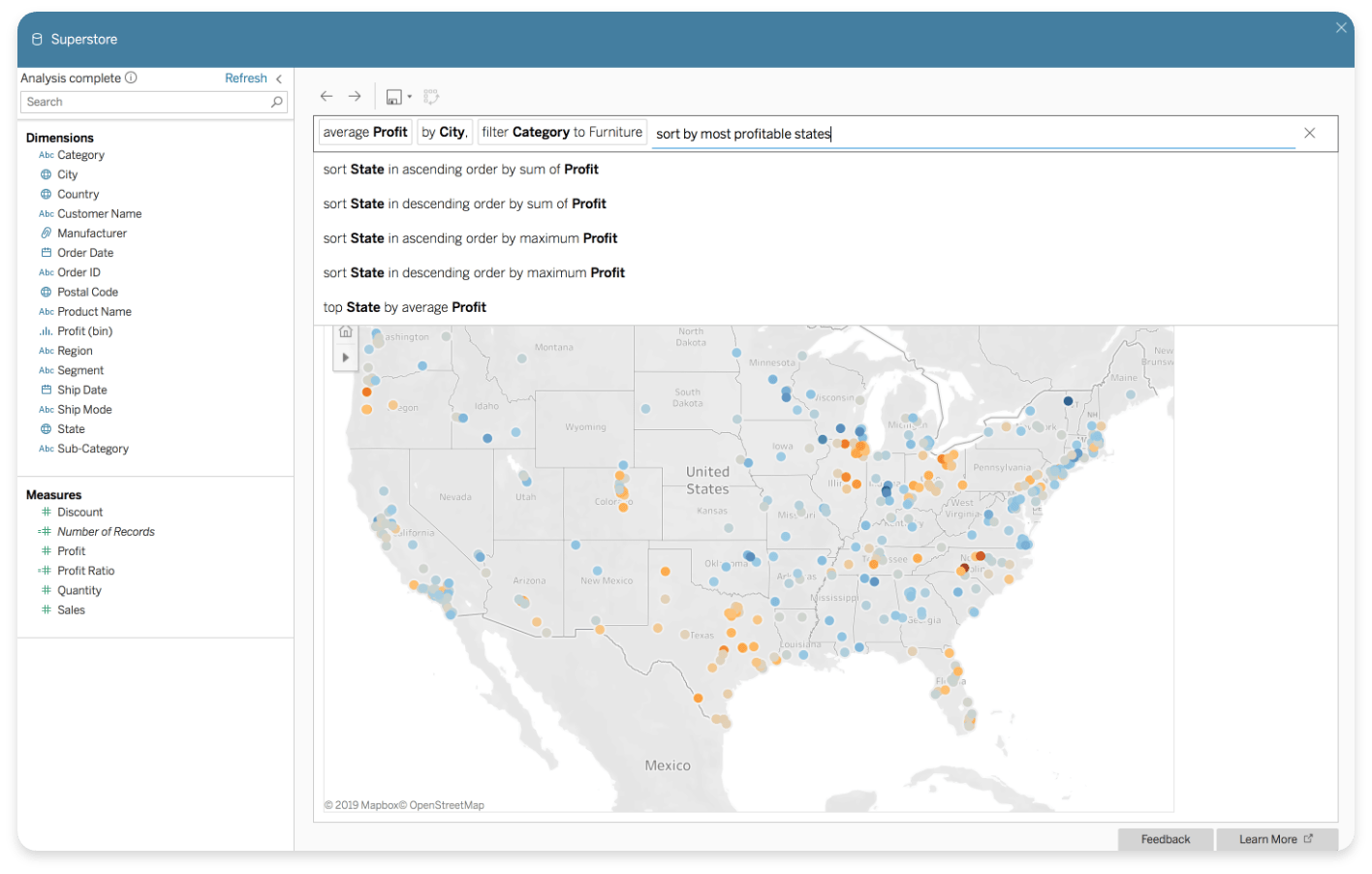Collapse the data pane with the chevron

(279, 78)
